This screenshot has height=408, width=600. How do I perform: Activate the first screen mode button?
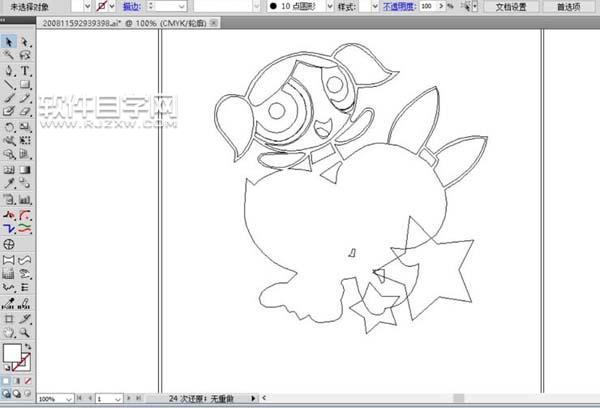click(x=6, y=393)
